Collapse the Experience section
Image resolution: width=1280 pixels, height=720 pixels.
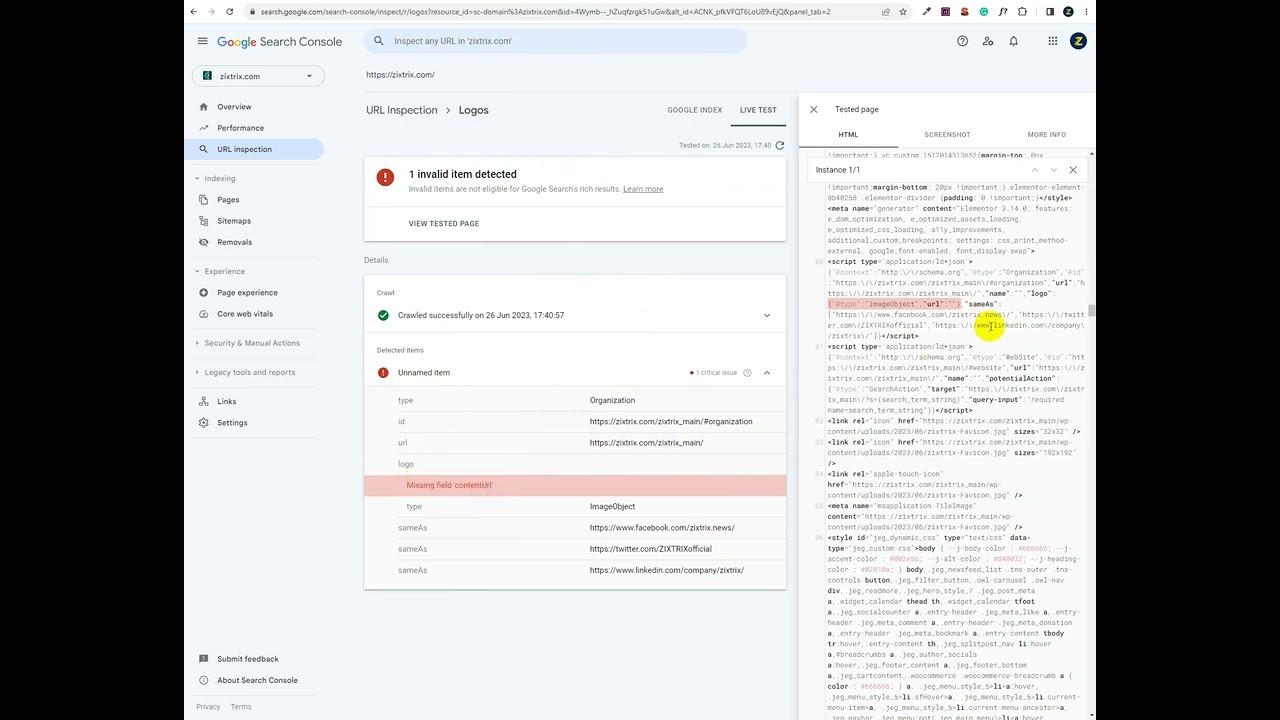pos(224,271)
